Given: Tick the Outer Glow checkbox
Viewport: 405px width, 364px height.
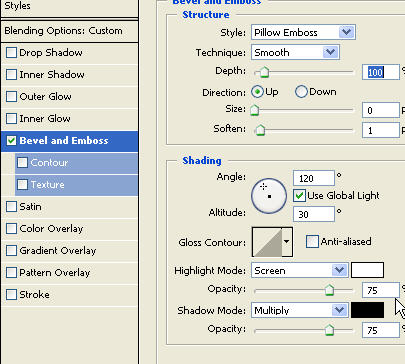Looking at the screenshot, I should (x=11, y=97).
